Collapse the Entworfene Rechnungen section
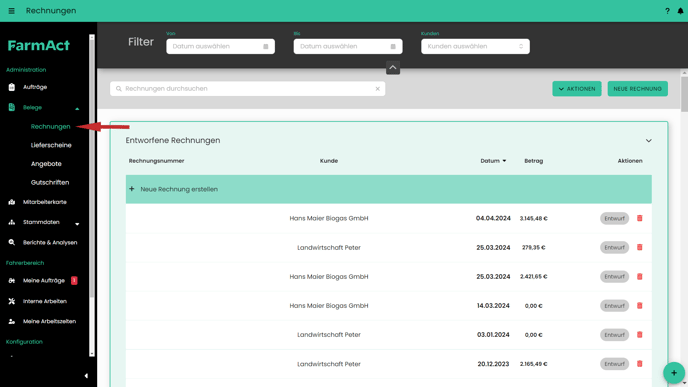Viewport: 688px width, 387px height. (x=648, y=141)
